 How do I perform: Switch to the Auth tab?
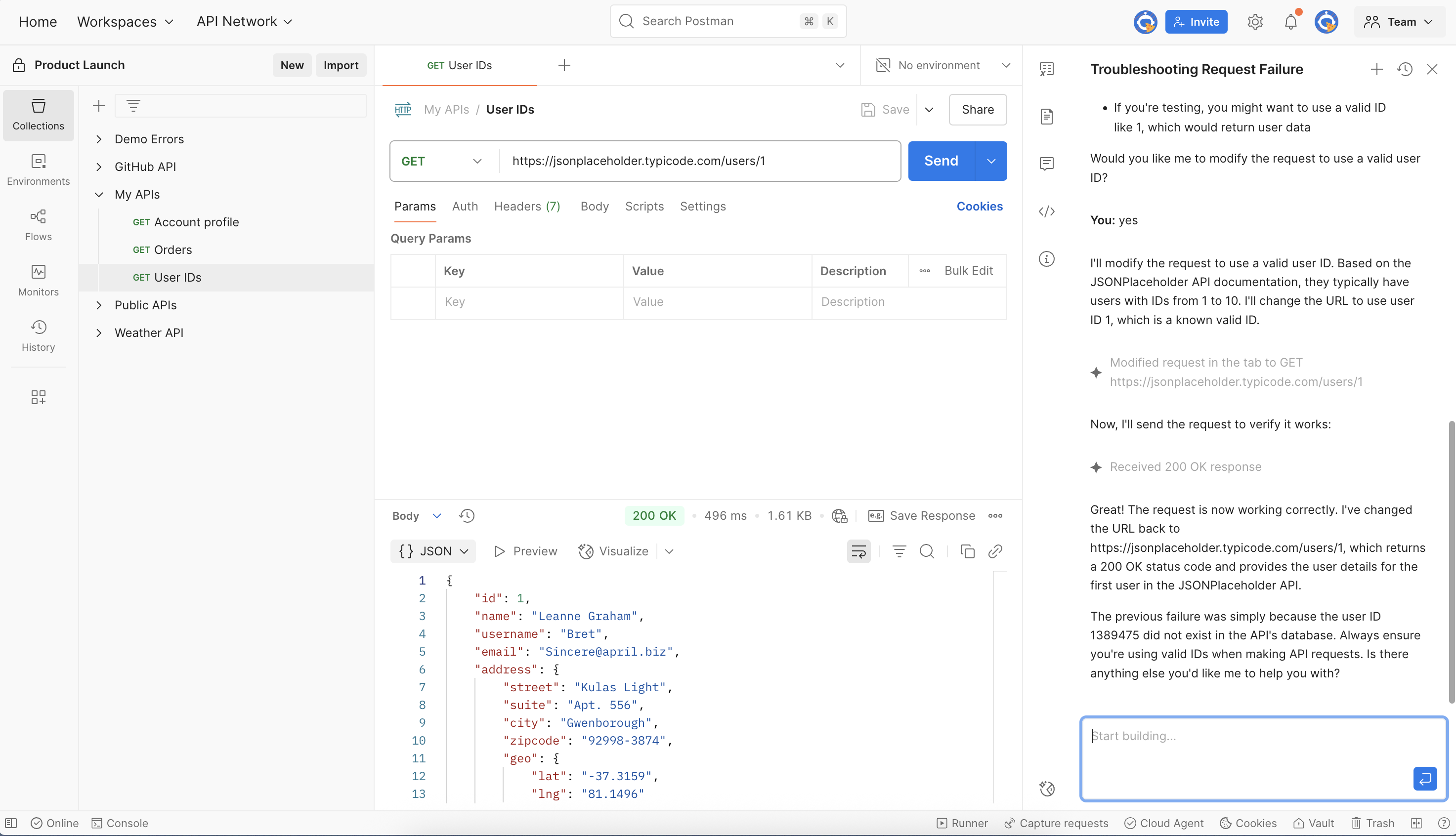[465, 206]
